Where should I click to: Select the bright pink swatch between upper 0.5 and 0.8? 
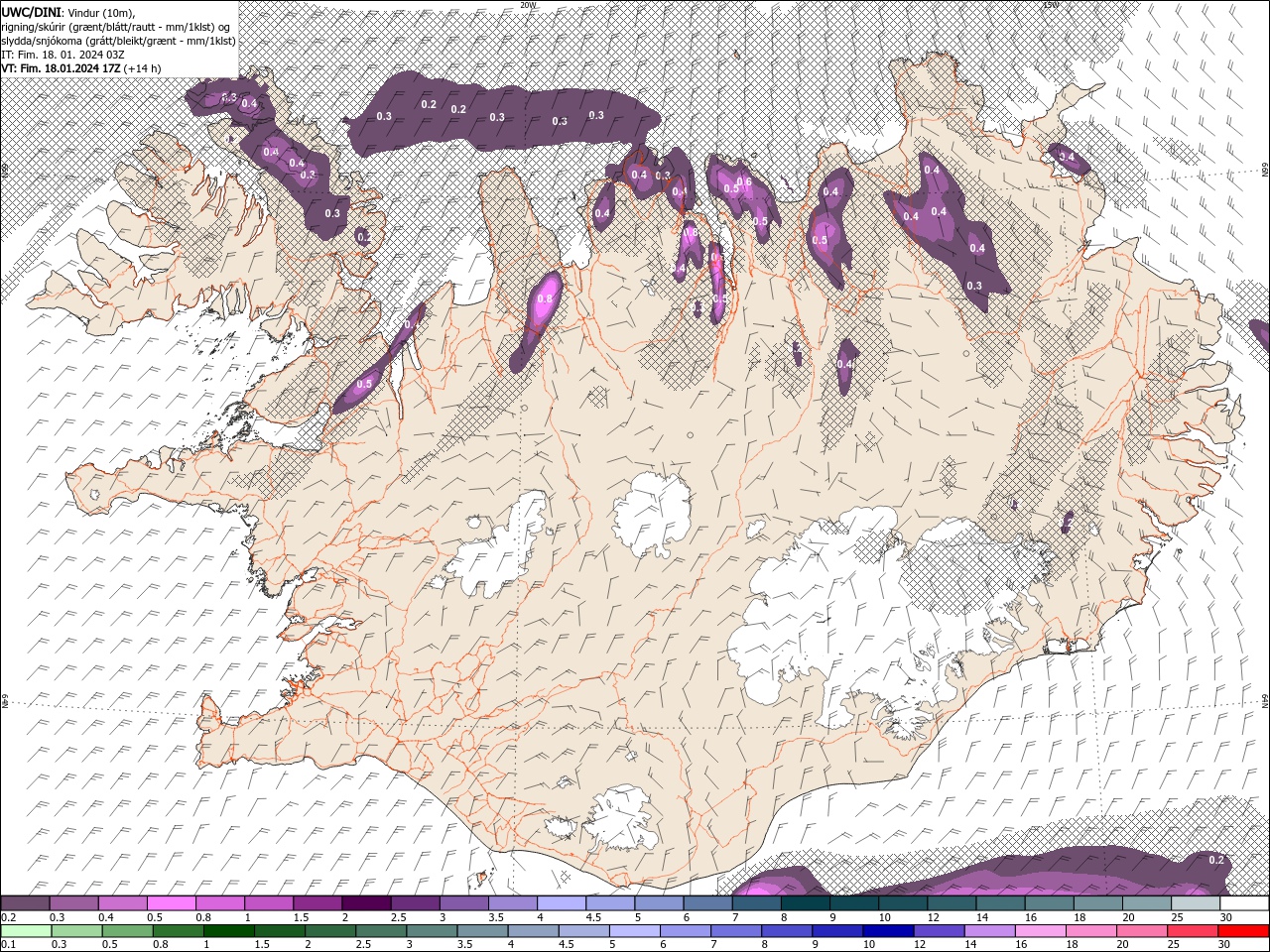pos(171,903)
